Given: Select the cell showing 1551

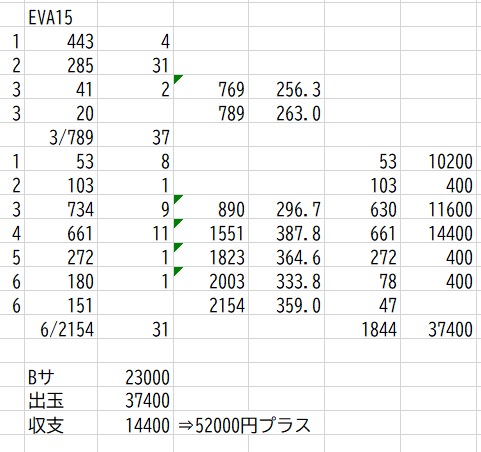Looking at the screenshot, I should [x=211, y=231].
